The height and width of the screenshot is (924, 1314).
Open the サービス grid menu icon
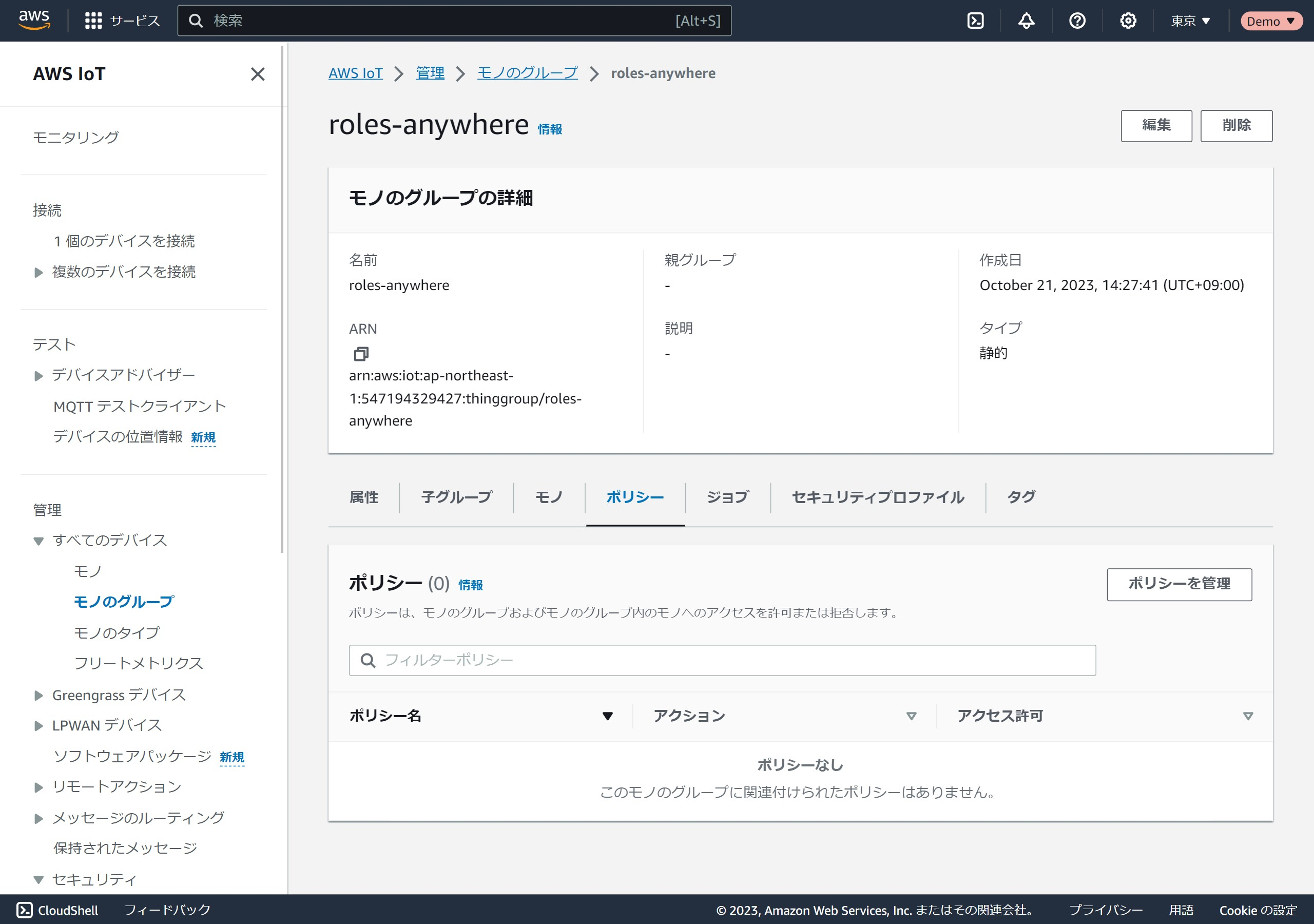click(93, 21)
